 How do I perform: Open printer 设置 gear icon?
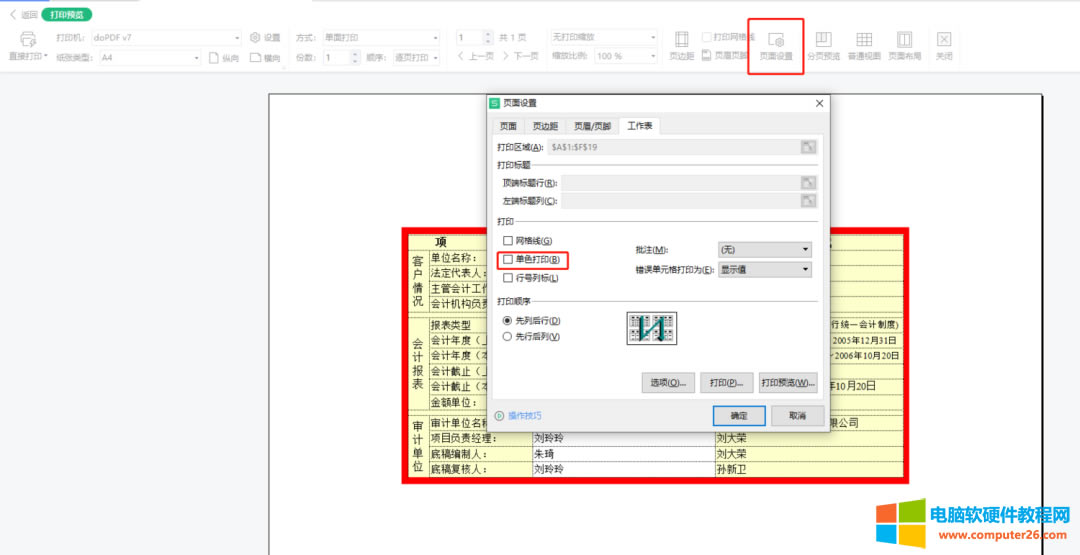(256, 37)
